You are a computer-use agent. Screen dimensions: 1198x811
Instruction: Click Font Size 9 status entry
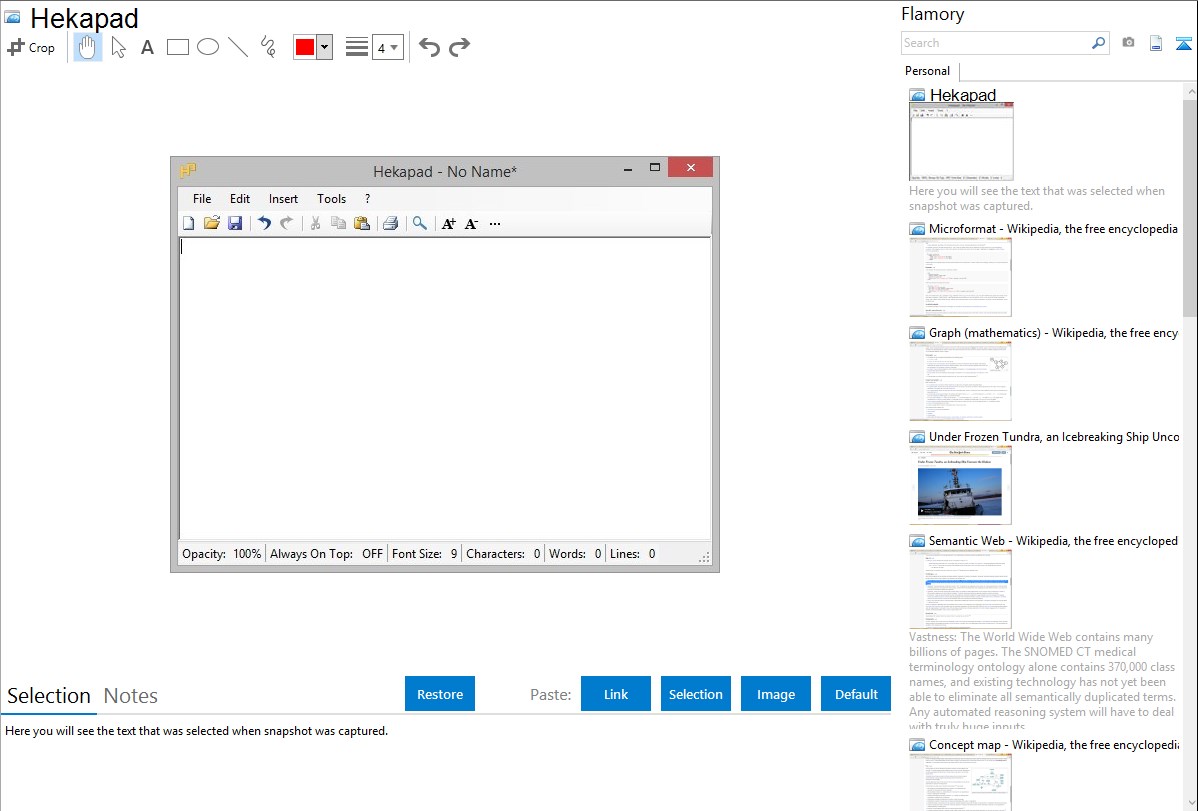click(x=425, y=554)
